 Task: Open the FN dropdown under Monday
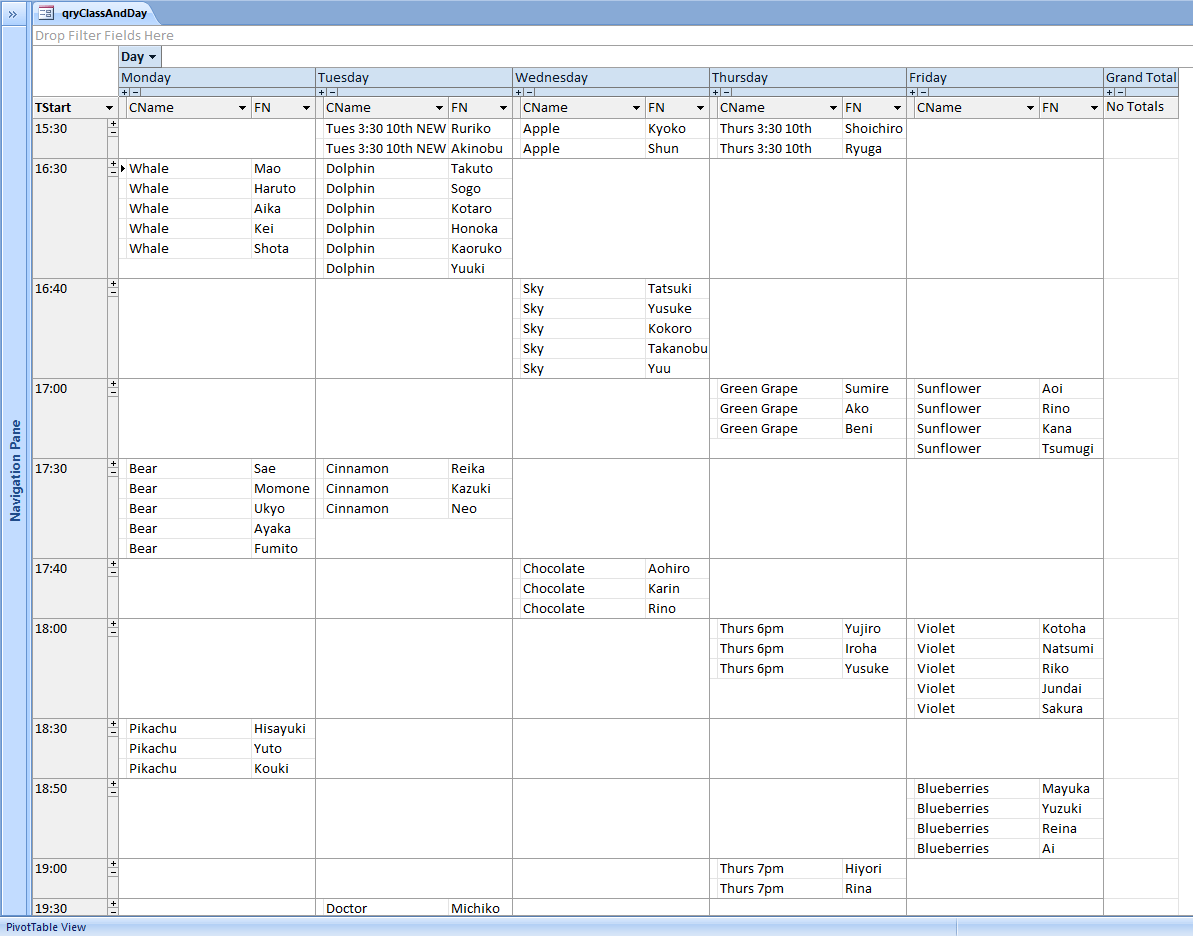click(x=307, y=108)
